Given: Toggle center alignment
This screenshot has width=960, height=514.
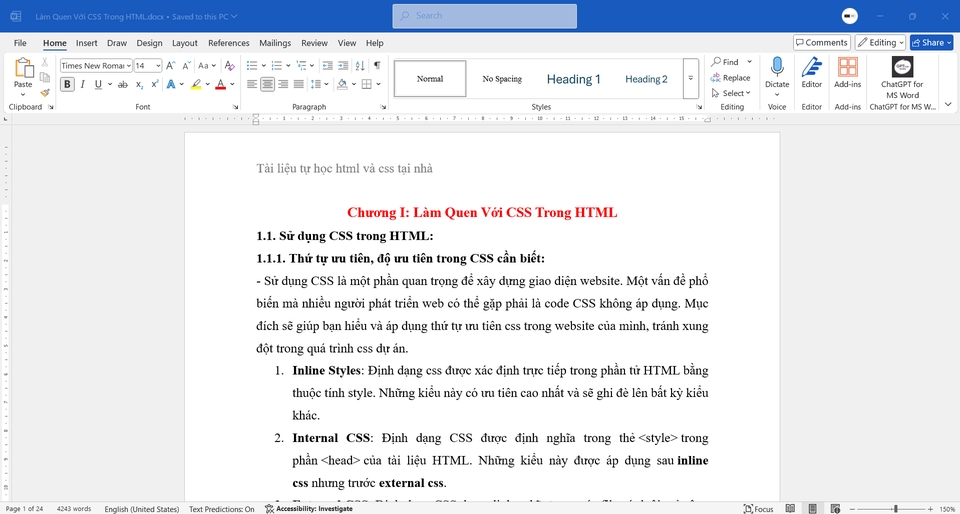Looking at the screenshot, I should pyautogui.click(x=268, y=84).
